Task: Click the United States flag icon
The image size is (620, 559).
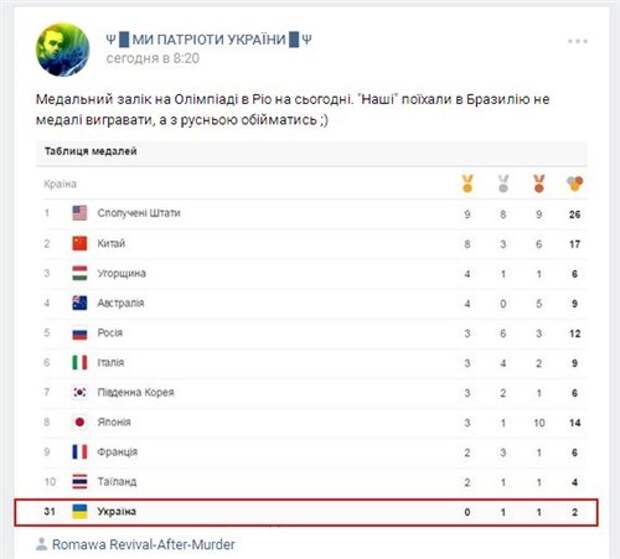Action: [79, 213]
